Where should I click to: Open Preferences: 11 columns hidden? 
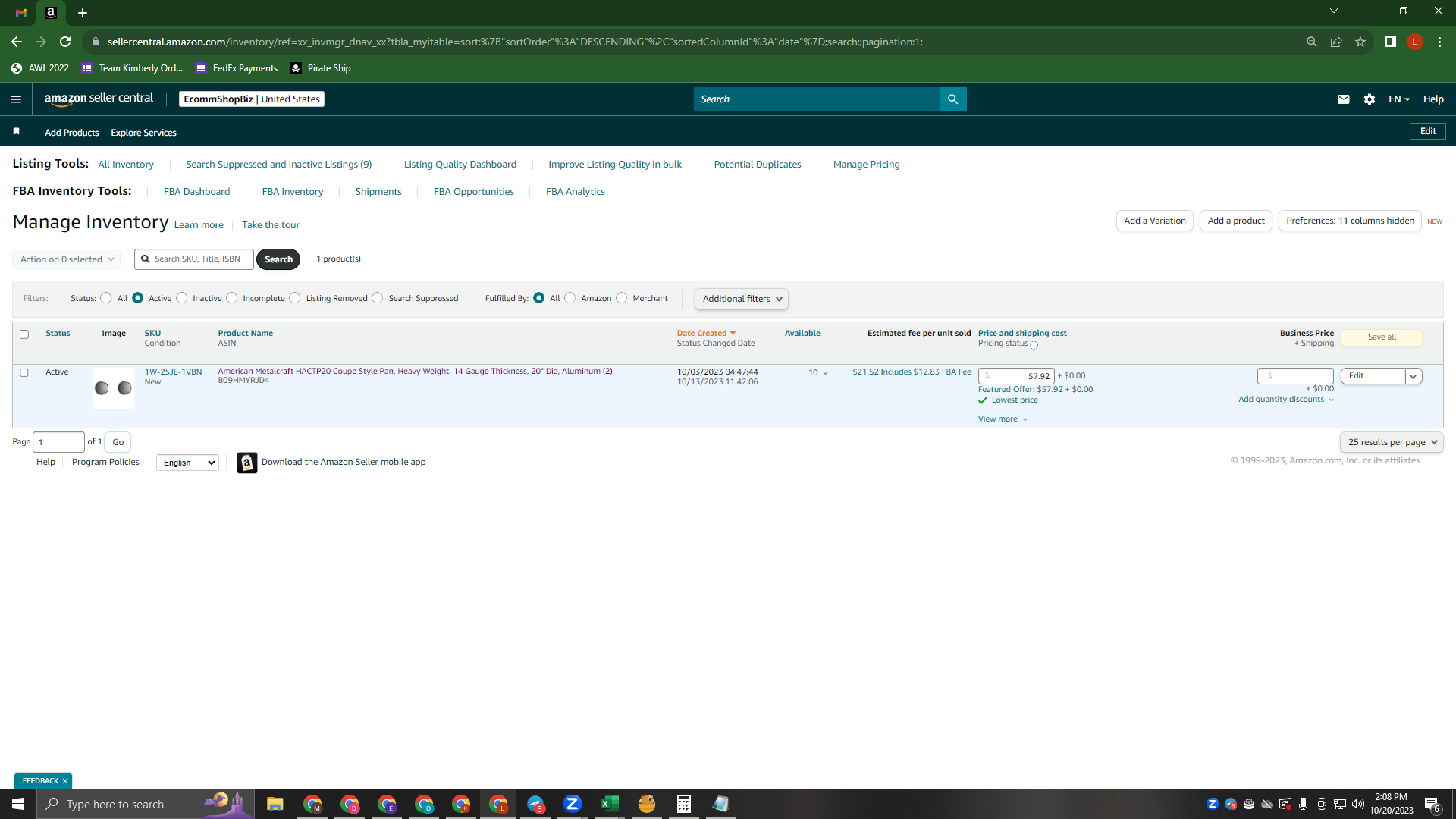click(x=1350, y=221)
